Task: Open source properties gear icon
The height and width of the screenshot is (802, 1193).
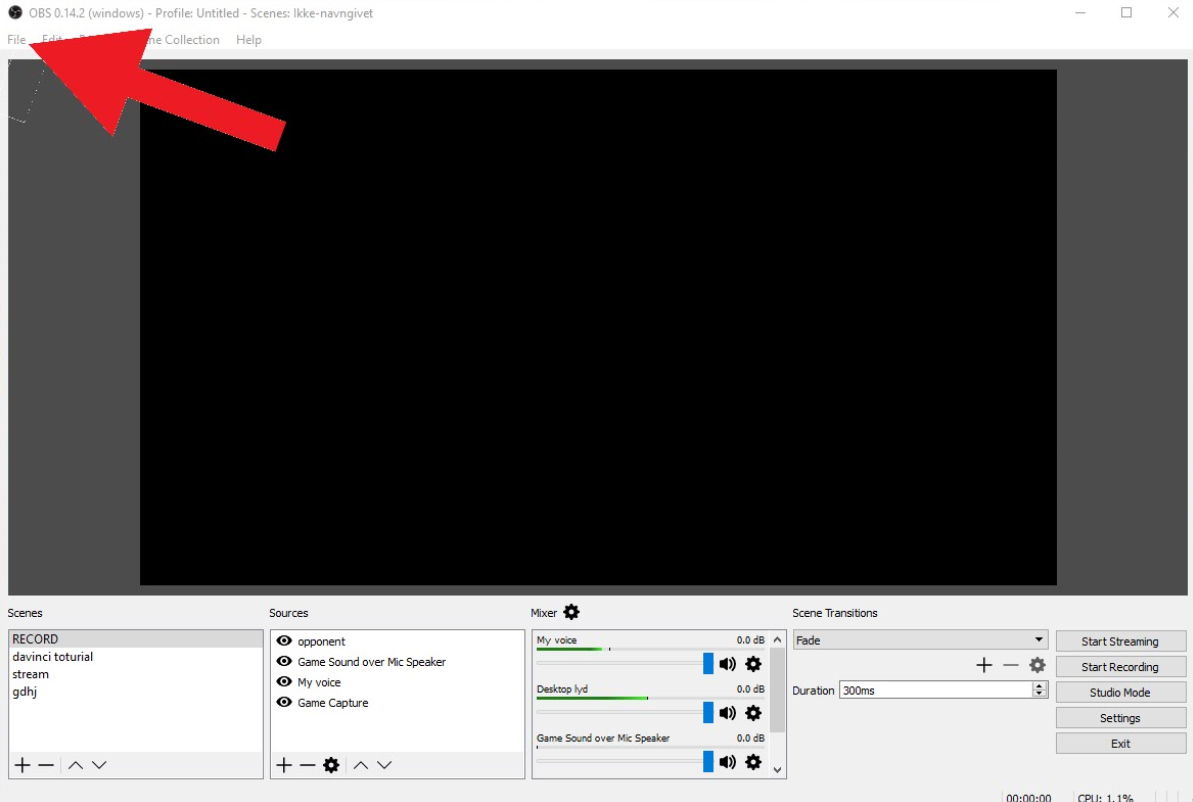Action: (331, 765)
